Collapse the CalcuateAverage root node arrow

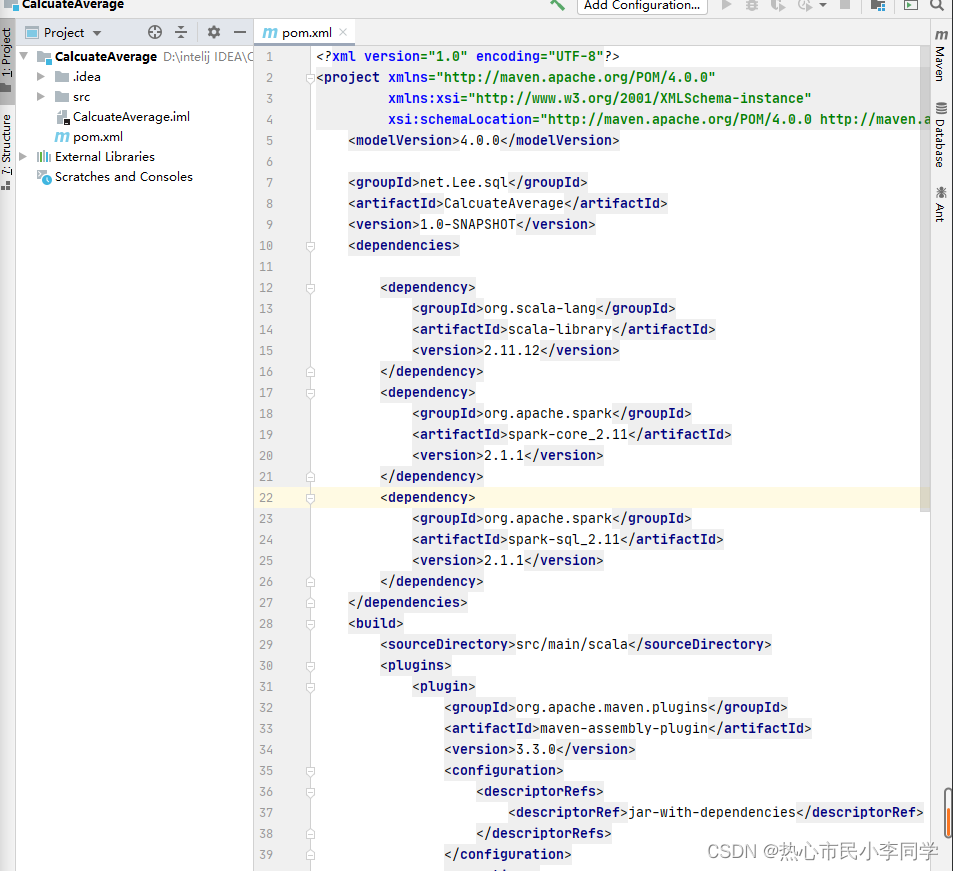tap(24, 57)
